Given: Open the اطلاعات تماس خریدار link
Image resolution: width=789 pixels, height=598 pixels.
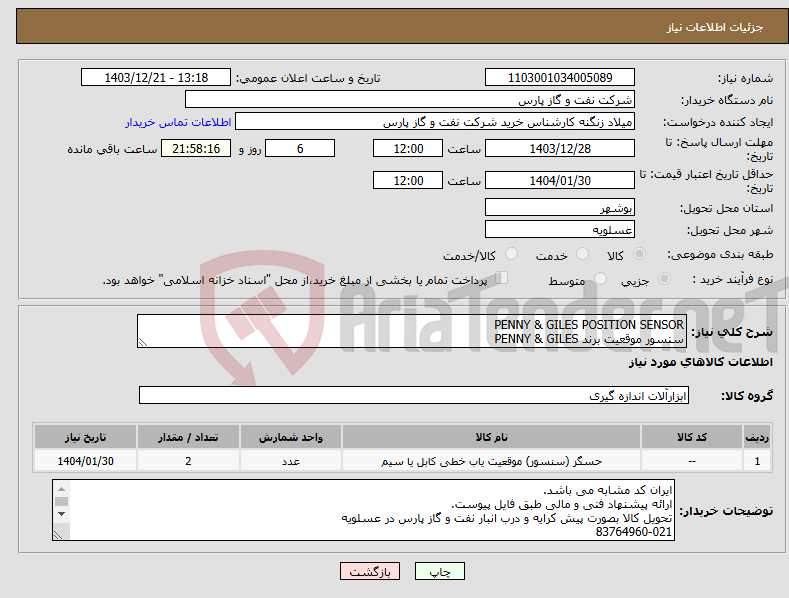Looking at the screenshot, I should coord(178,122).
